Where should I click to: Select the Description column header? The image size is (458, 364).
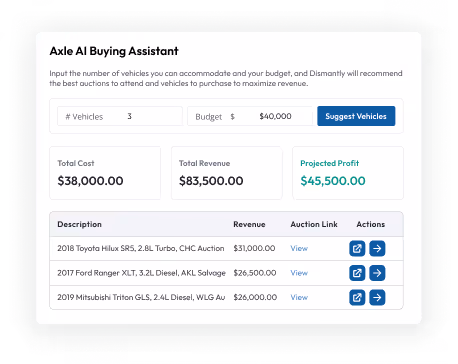pyautogui.click(x=79, y=224)
